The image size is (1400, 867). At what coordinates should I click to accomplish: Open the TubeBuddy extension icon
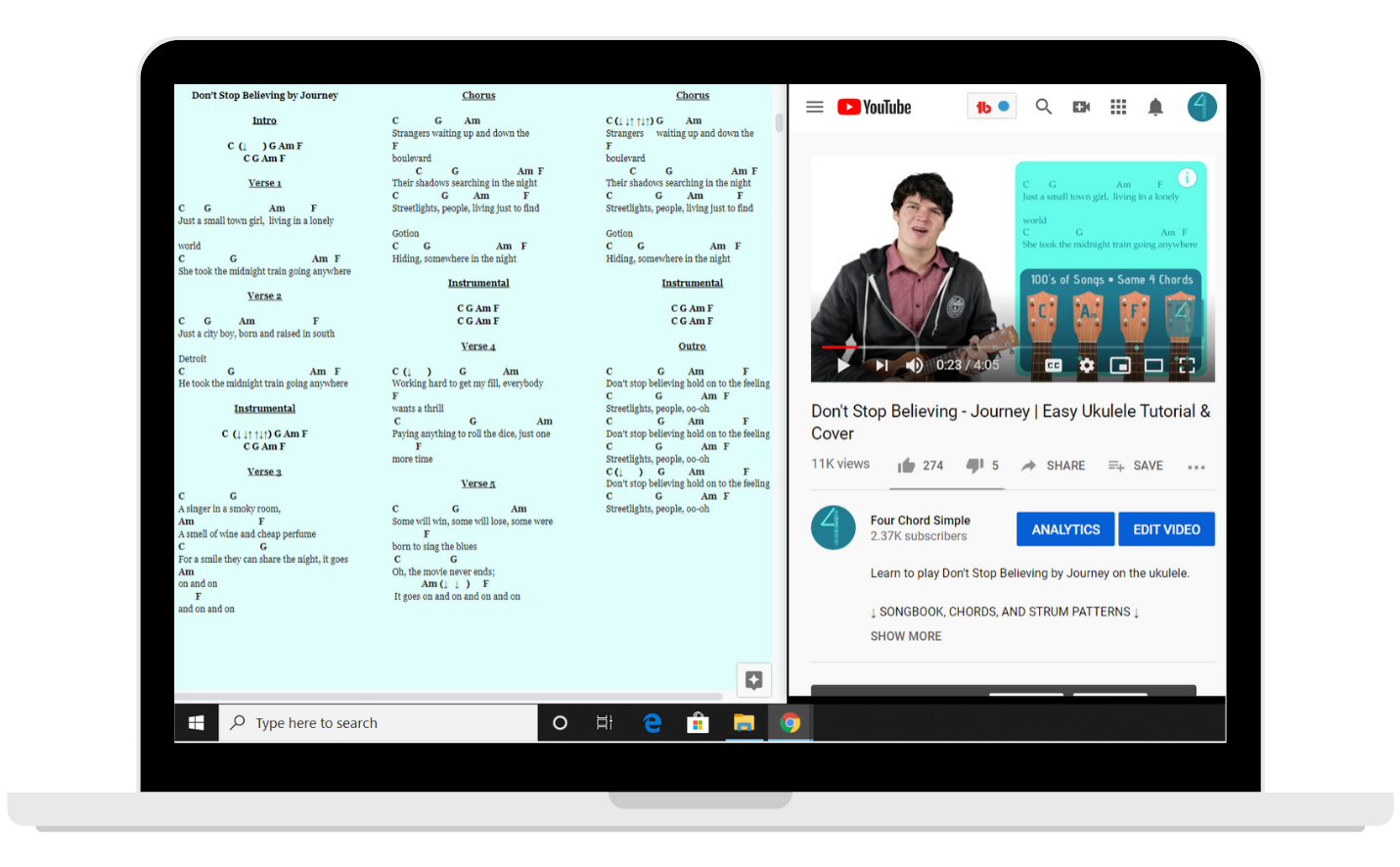992,107
